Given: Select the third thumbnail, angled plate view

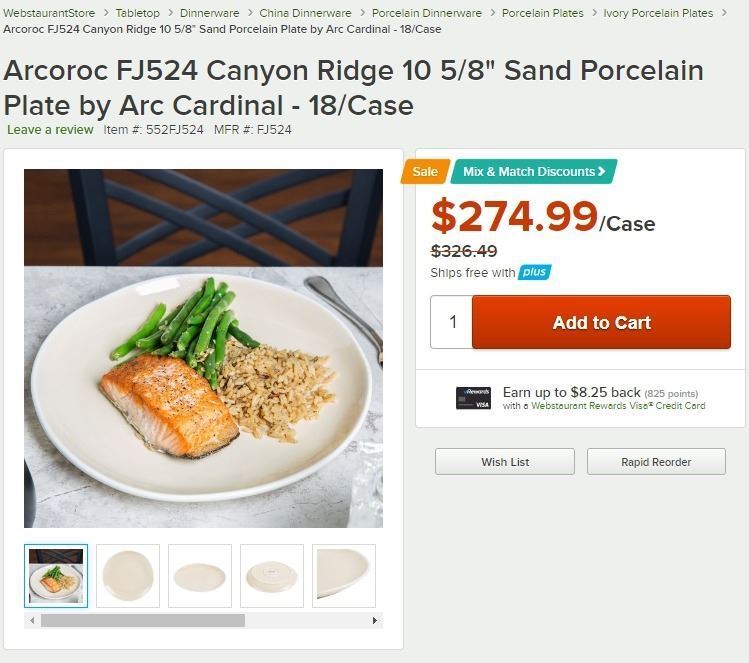Looking at the screenshot, I should pyautogui.click(x=200, y=576).
